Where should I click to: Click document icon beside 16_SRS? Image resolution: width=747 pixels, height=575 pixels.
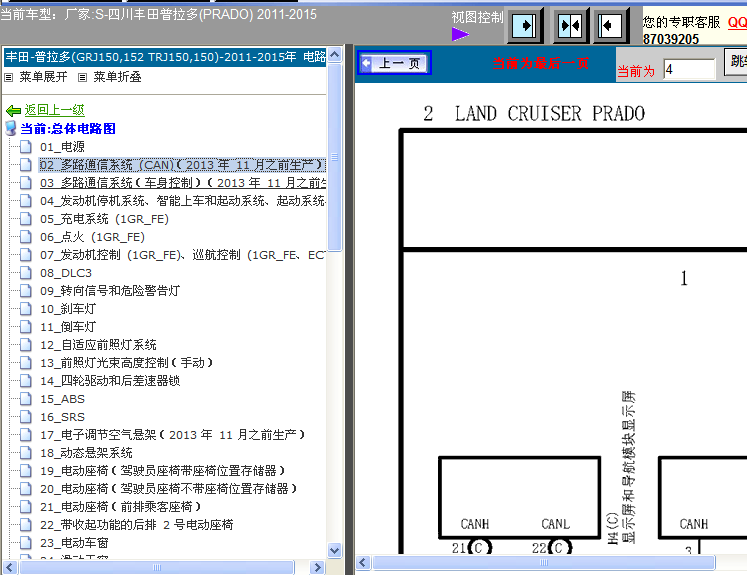click(26, 417)
